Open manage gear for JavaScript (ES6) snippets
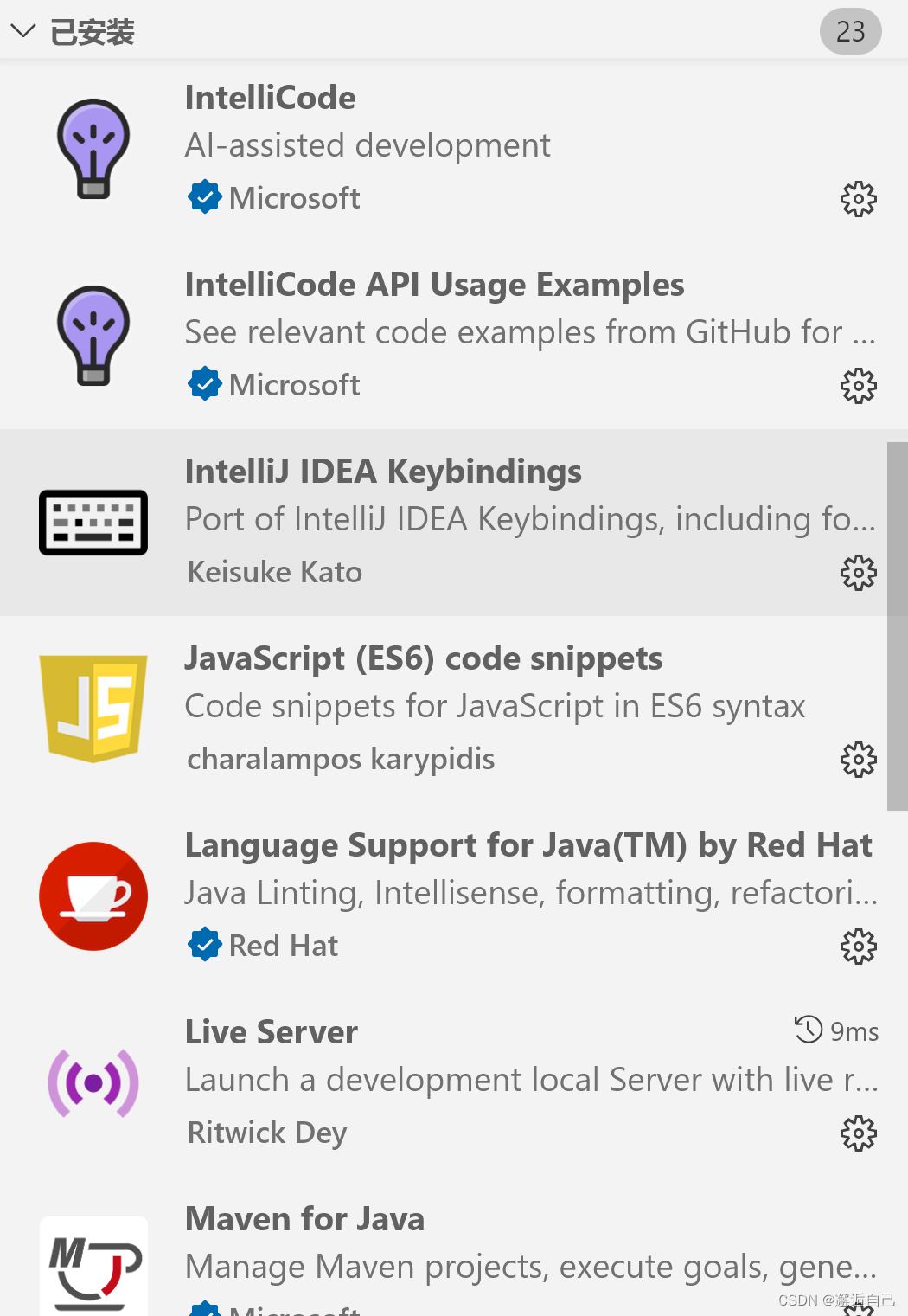Image resolution: width=908 pixels, height=1316 pixels. pyautogui.click(x=858, y=760)
